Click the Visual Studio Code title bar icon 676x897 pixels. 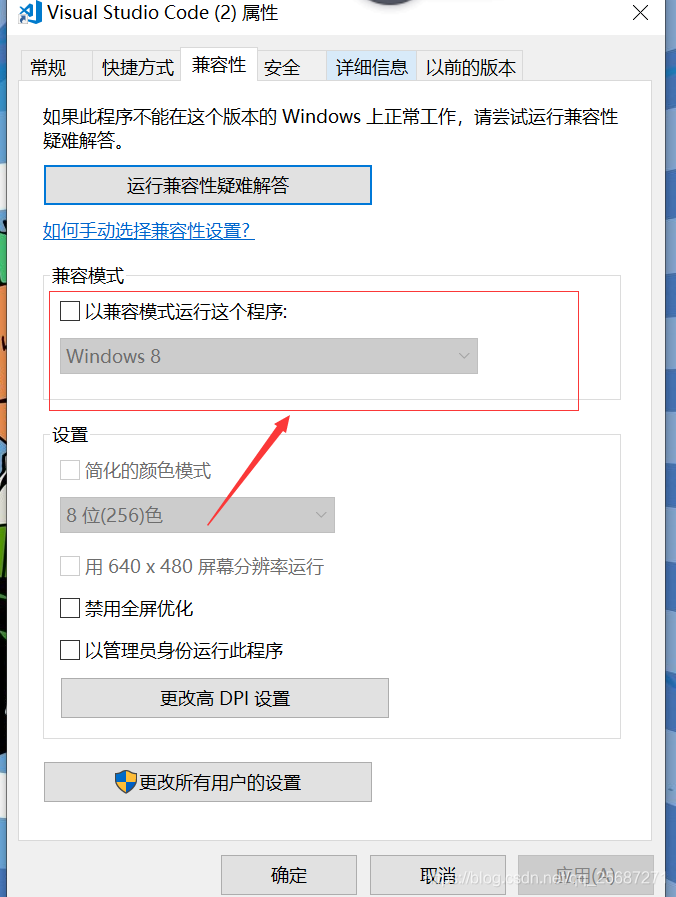pyautogui.click(x=30, y=13)
